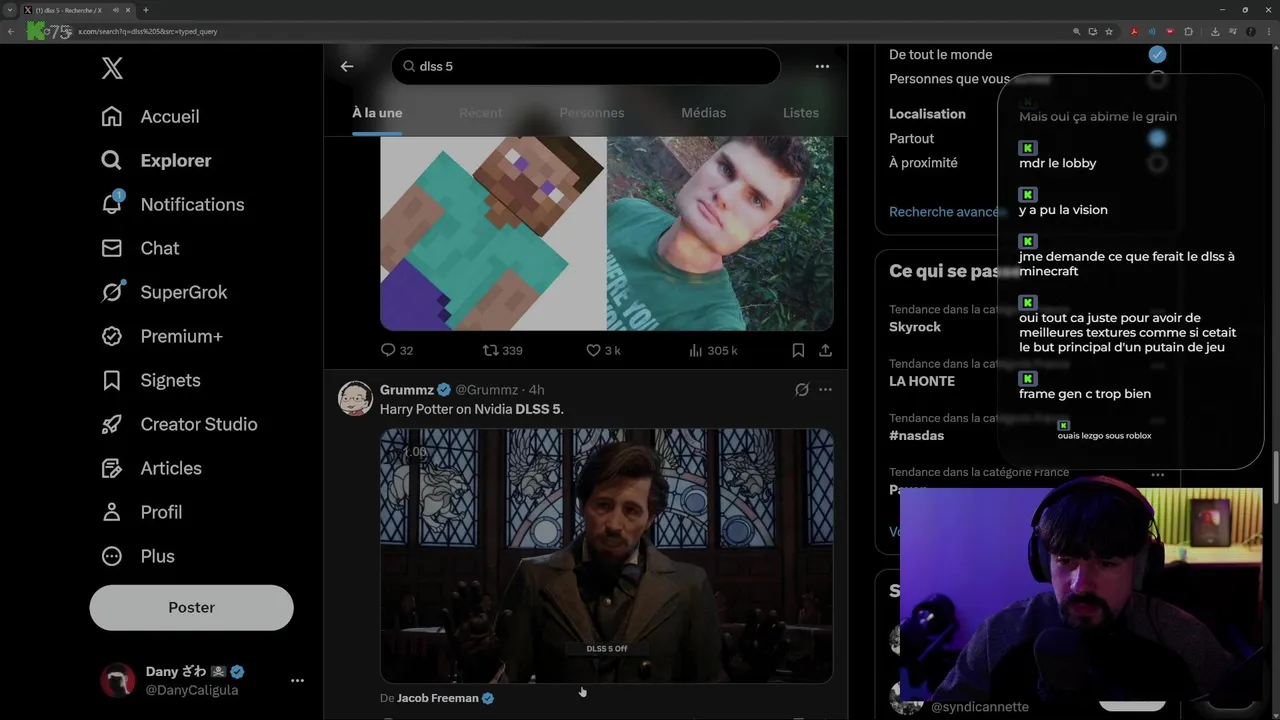1280x720 pixels.
Task: Click 'À proximité' location label
Action: [x=923, y=162]
